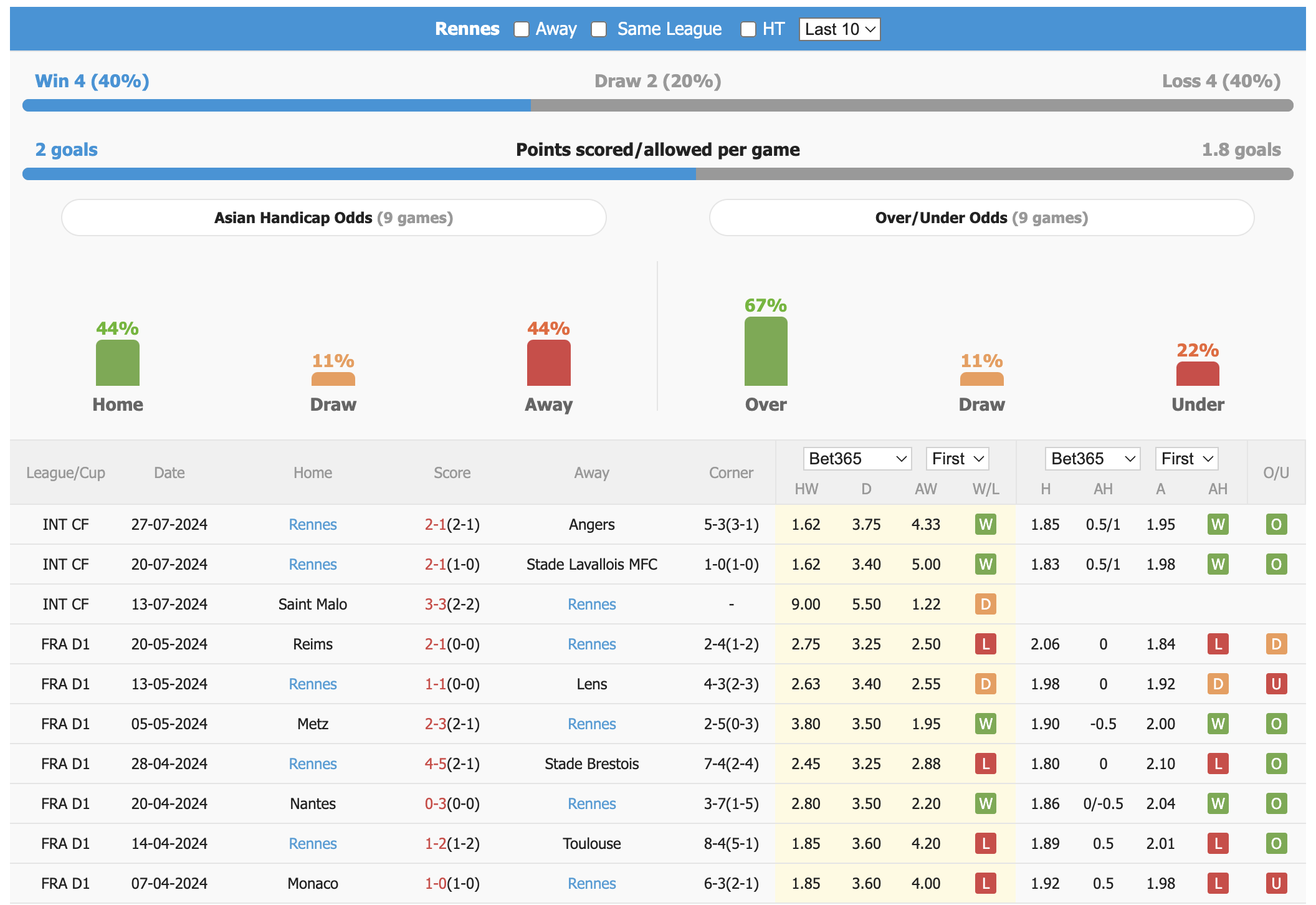Open the 3-3 score of Saint Malo match
Screen dimensions: 1316x905
(x=436, y=604)
